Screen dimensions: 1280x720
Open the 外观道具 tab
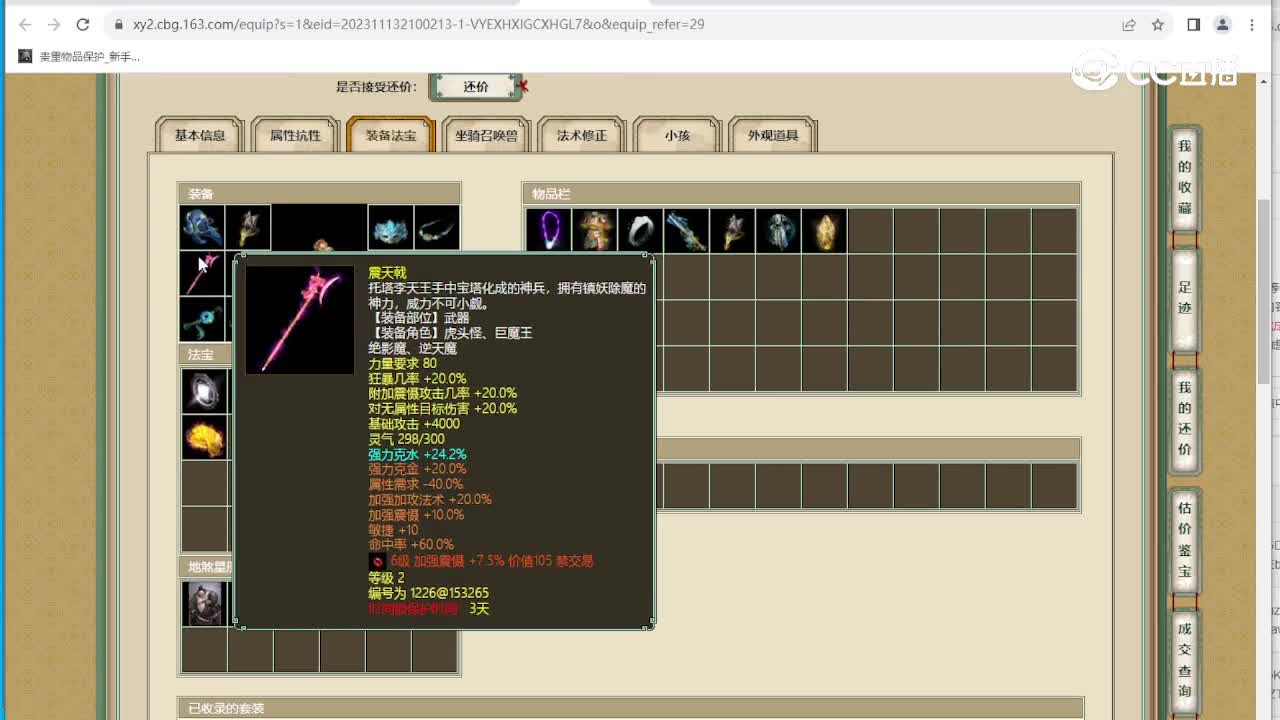click(773, 135)
